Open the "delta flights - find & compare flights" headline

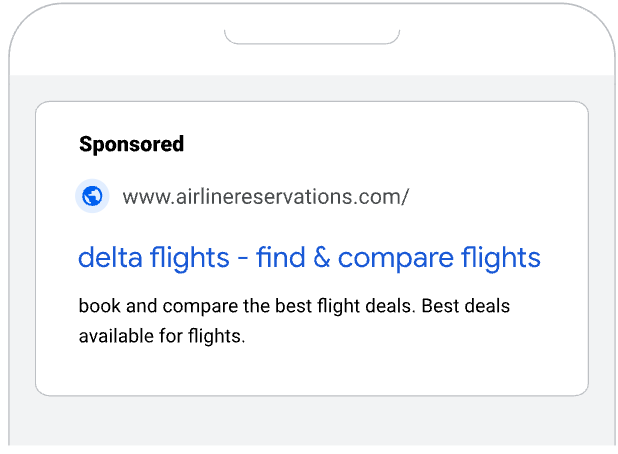(309, 258)
